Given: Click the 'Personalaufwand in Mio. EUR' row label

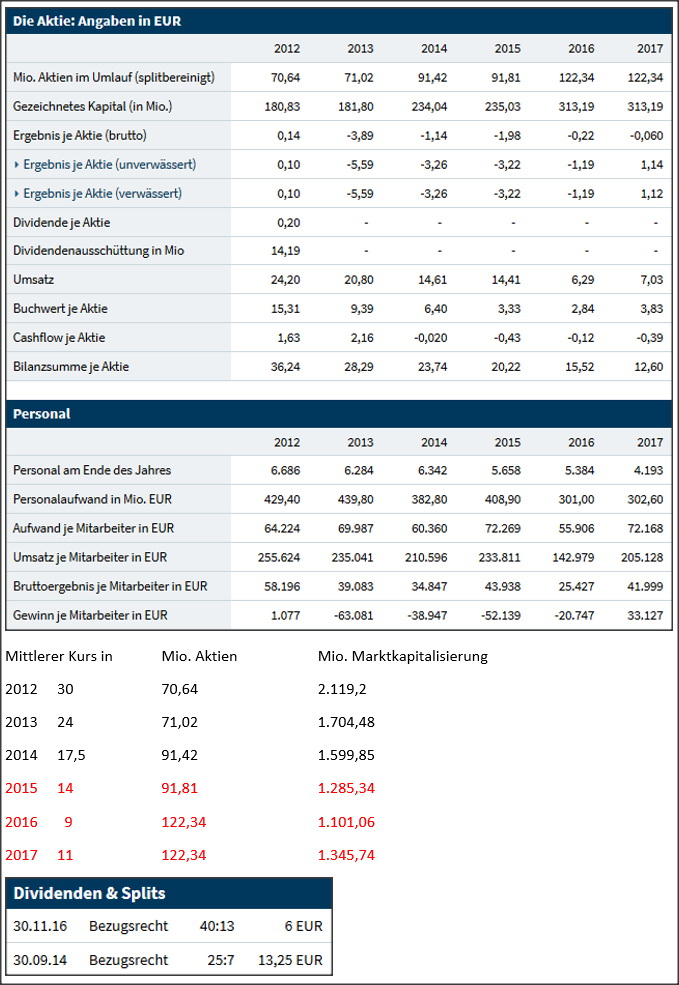Looking at the screenshot, I should (91, 499).
